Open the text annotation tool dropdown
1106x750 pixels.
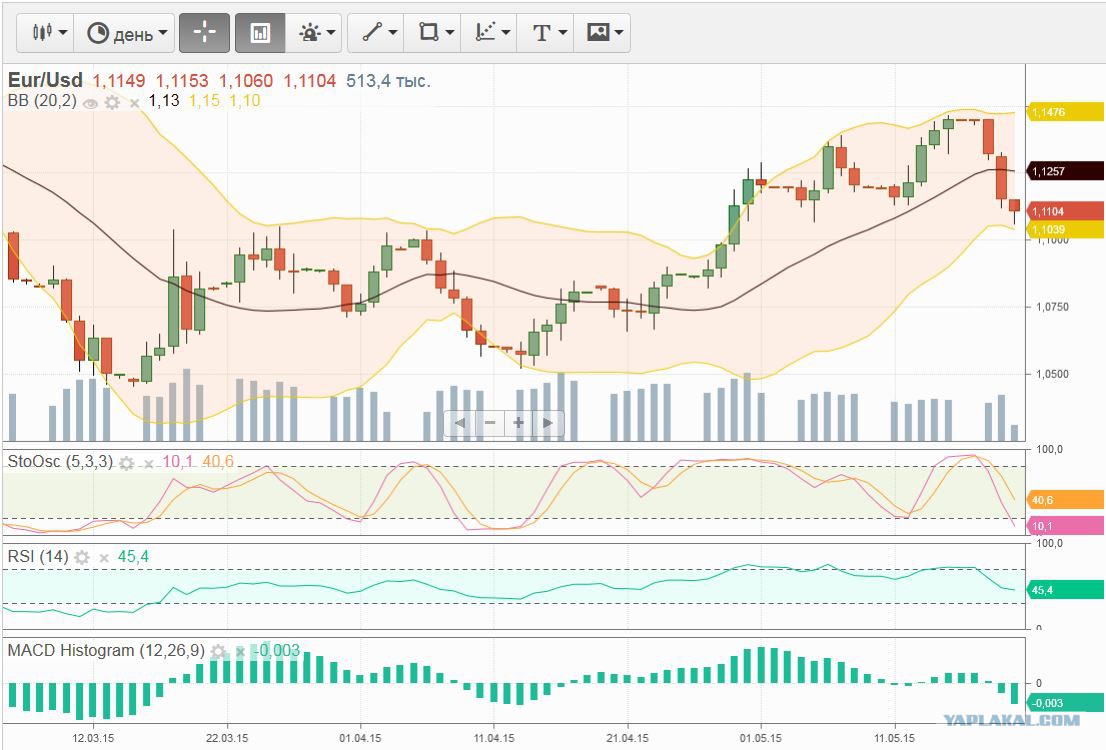point(545,32)
